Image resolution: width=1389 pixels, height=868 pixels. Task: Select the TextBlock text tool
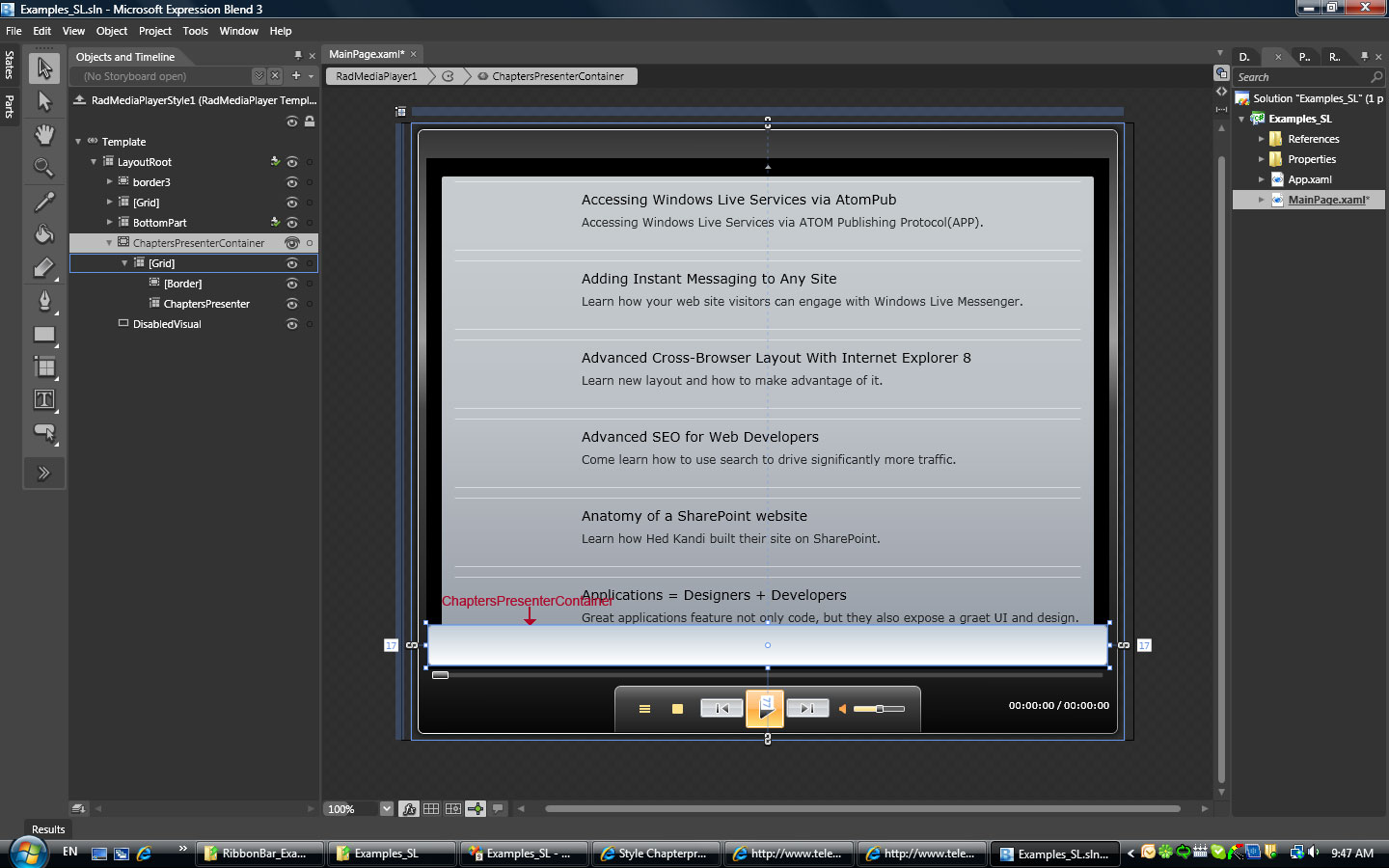(44, 399)
